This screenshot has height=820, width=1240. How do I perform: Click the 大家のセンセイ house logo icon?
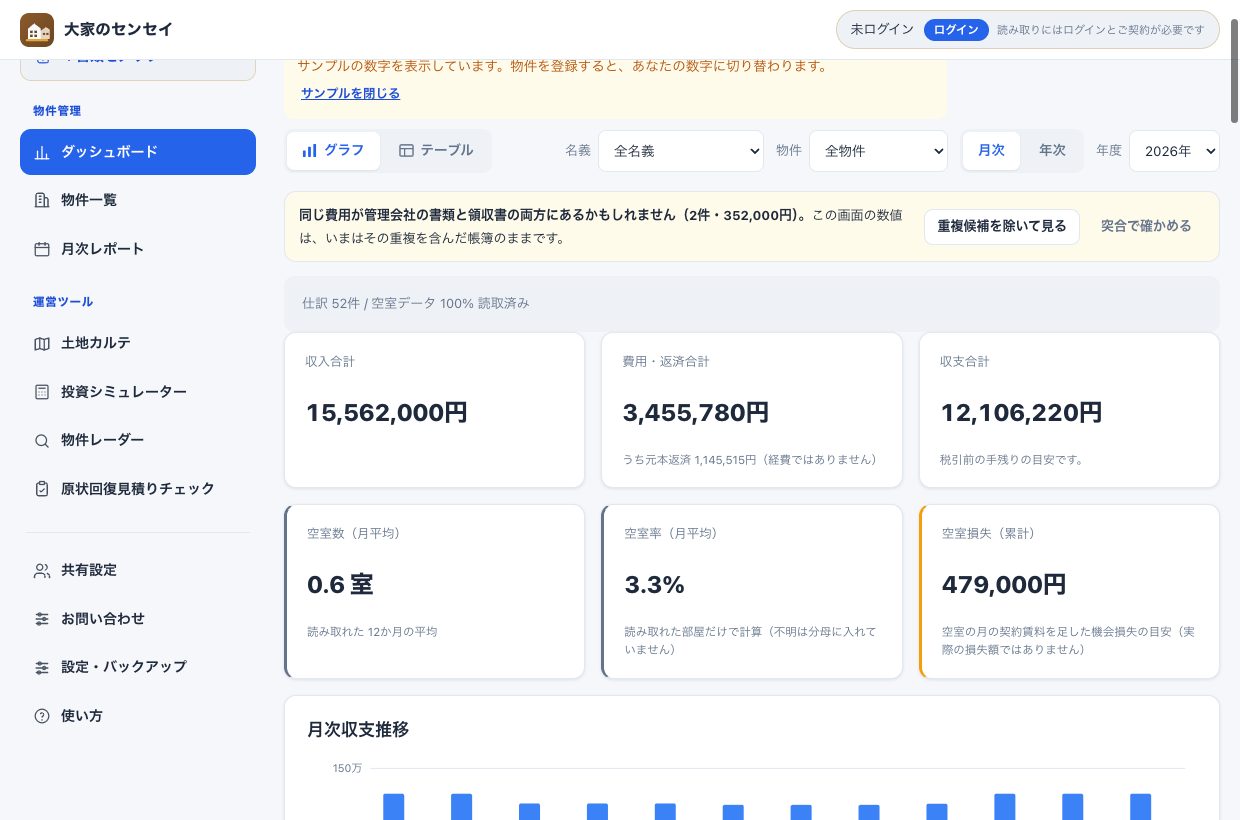click(x=37, y=30)
